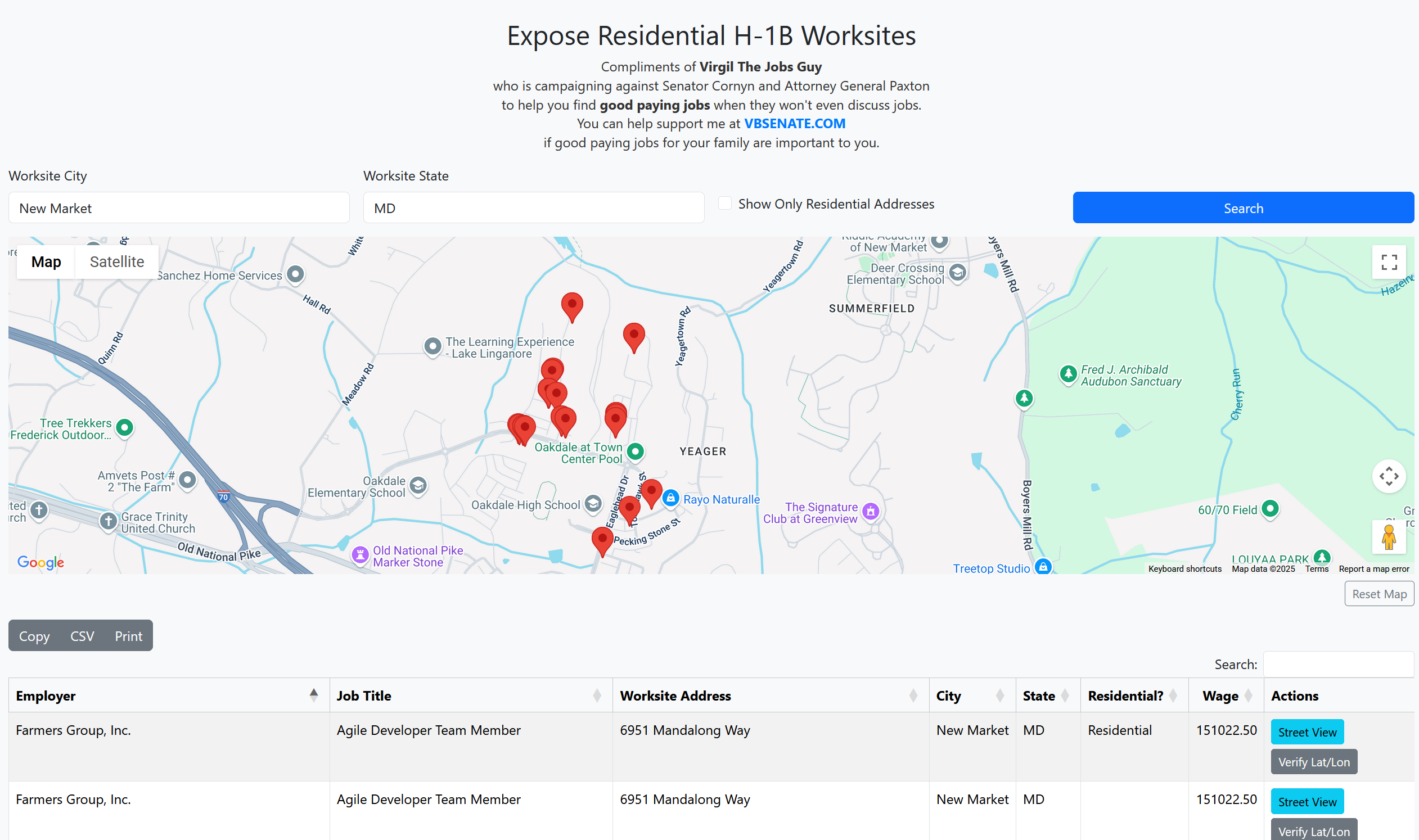Click the Treetop Studio shop icon
This screenshot has width=1419, height=840.
1043,567
